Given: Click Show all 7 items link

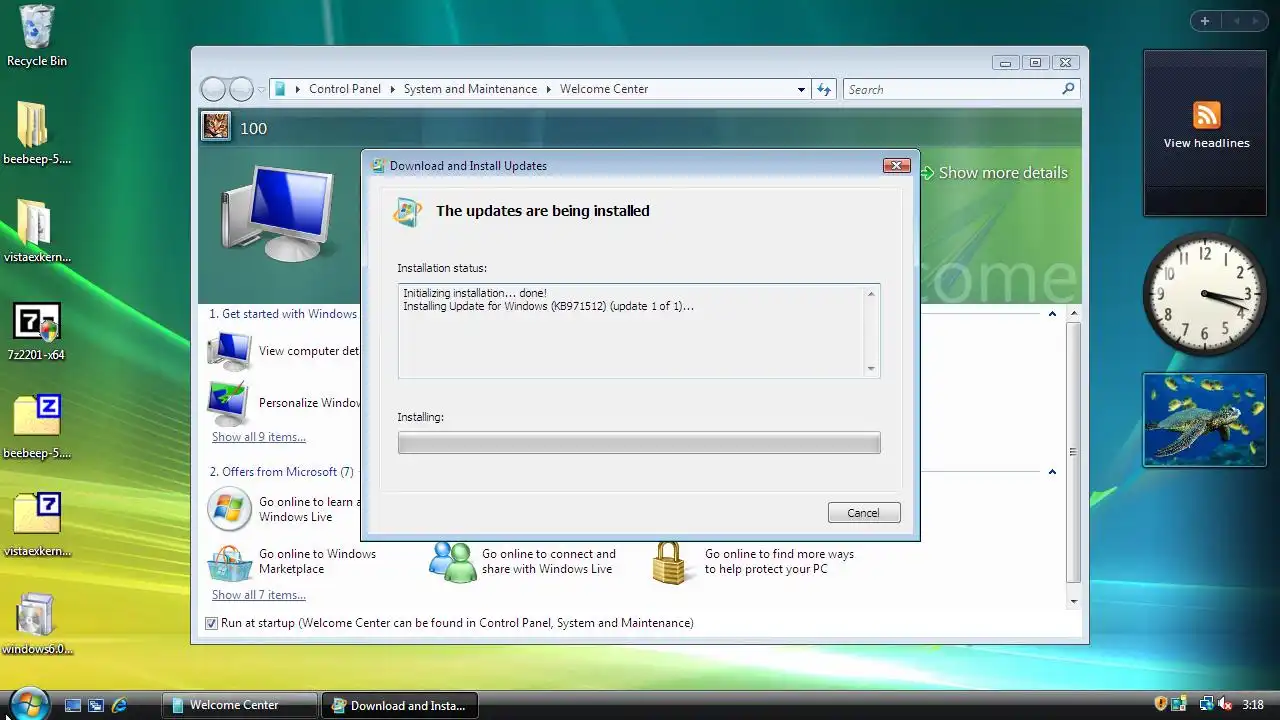Looking at the screenshot, I should click(259, 595).
